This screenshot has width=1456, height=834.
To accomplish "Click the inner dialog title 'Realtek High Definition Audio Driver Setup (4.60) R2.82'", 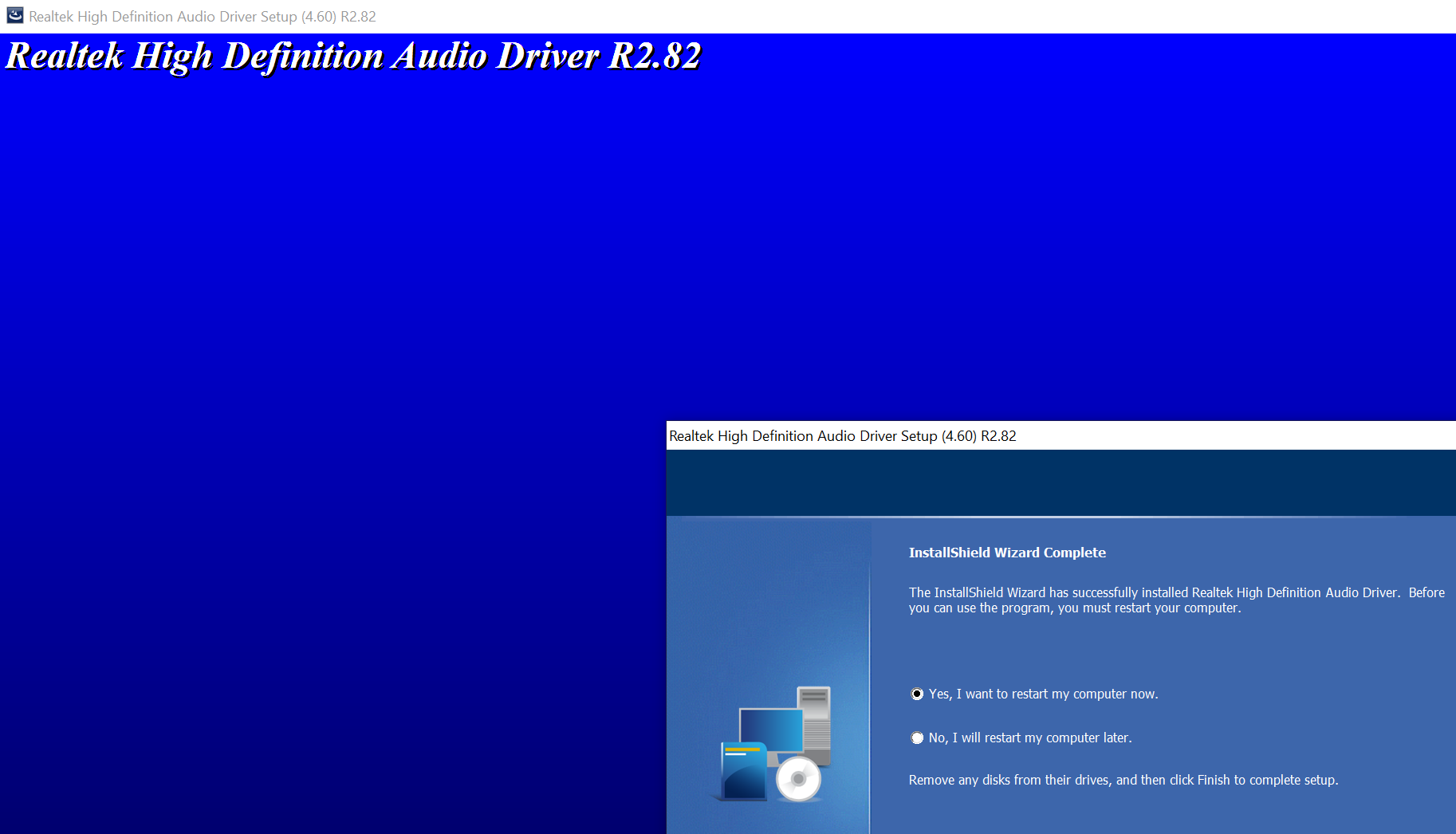I will [x=843, y=436].
